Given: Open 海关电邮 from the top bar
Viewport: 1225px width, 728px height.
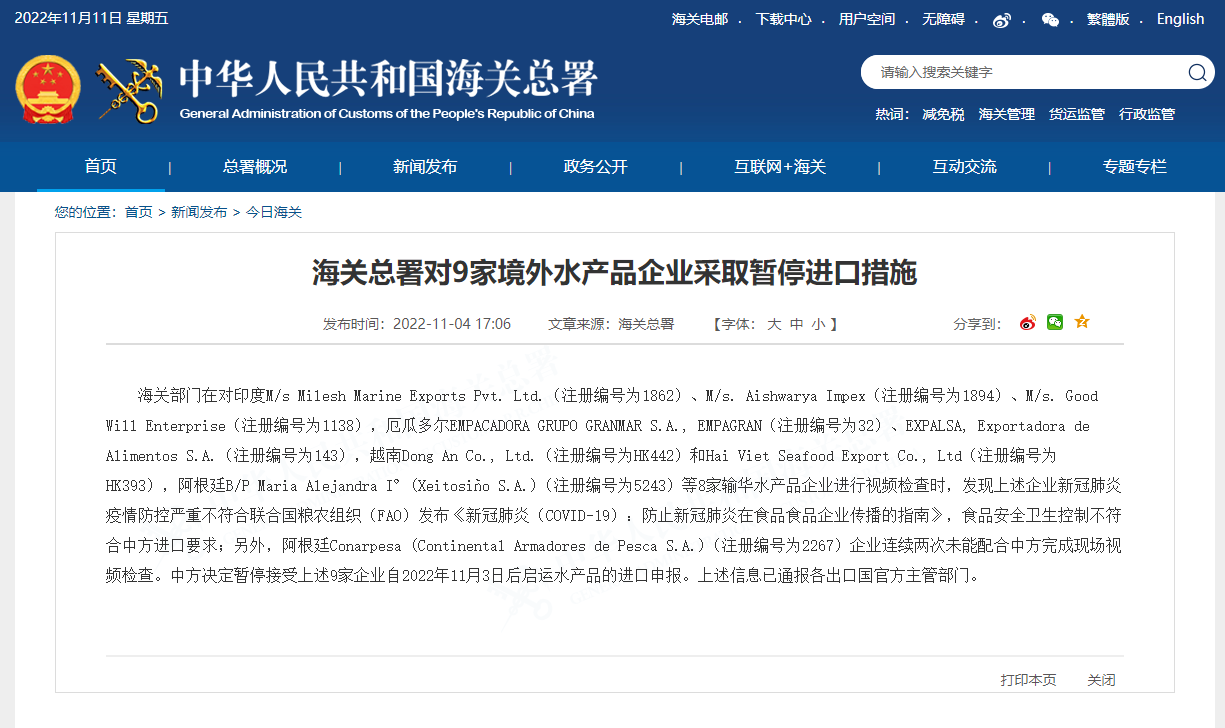Looking at the screenshot, I should click(x=701, y=19).
